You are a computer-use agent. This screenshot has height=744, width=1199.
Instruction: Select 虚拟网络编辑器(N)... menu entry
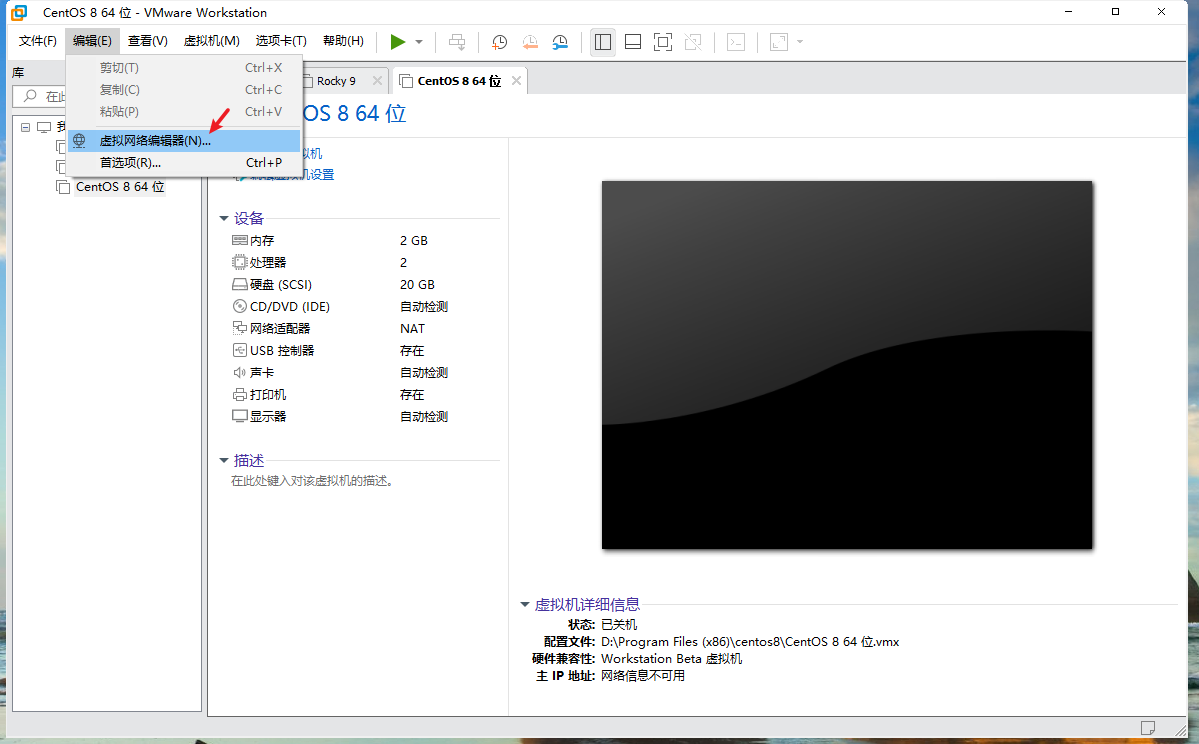(184, 141)
